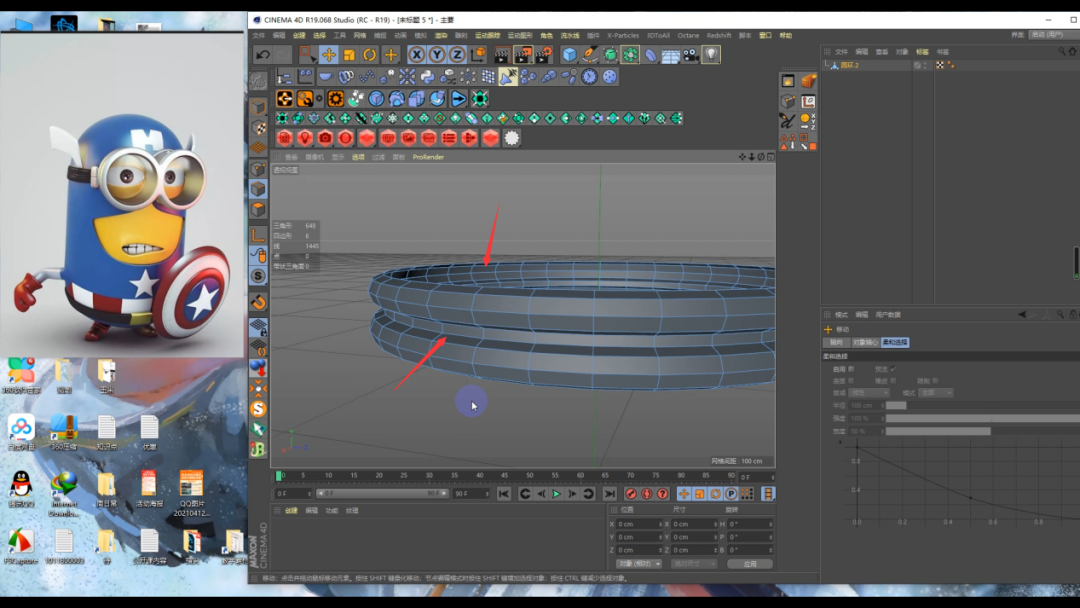Toggle the X axis lock

pyautogui.click(x=417, y=54)
